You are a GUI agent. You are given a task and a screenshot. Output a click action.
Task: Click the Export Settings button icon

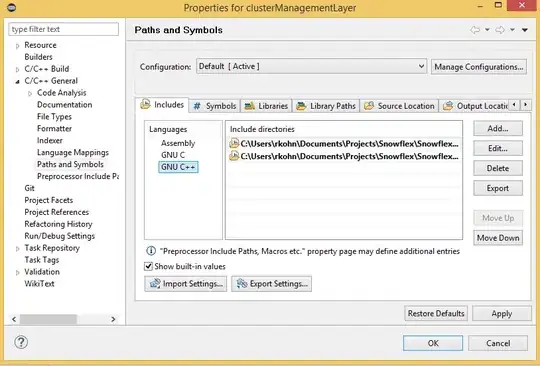click(242, 283)
